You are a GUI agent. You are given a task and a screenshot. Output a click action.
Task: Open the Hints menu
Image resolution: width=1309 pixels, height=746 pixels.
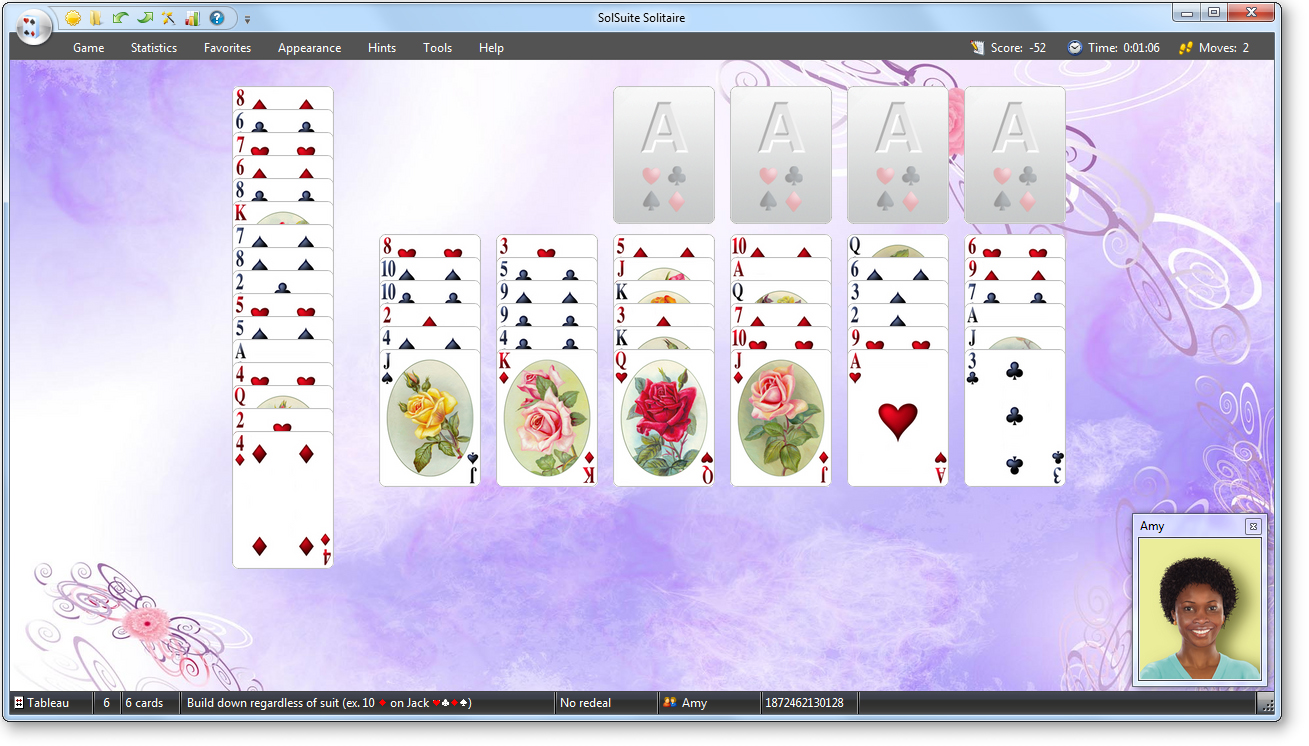click(x=382, y=48)
